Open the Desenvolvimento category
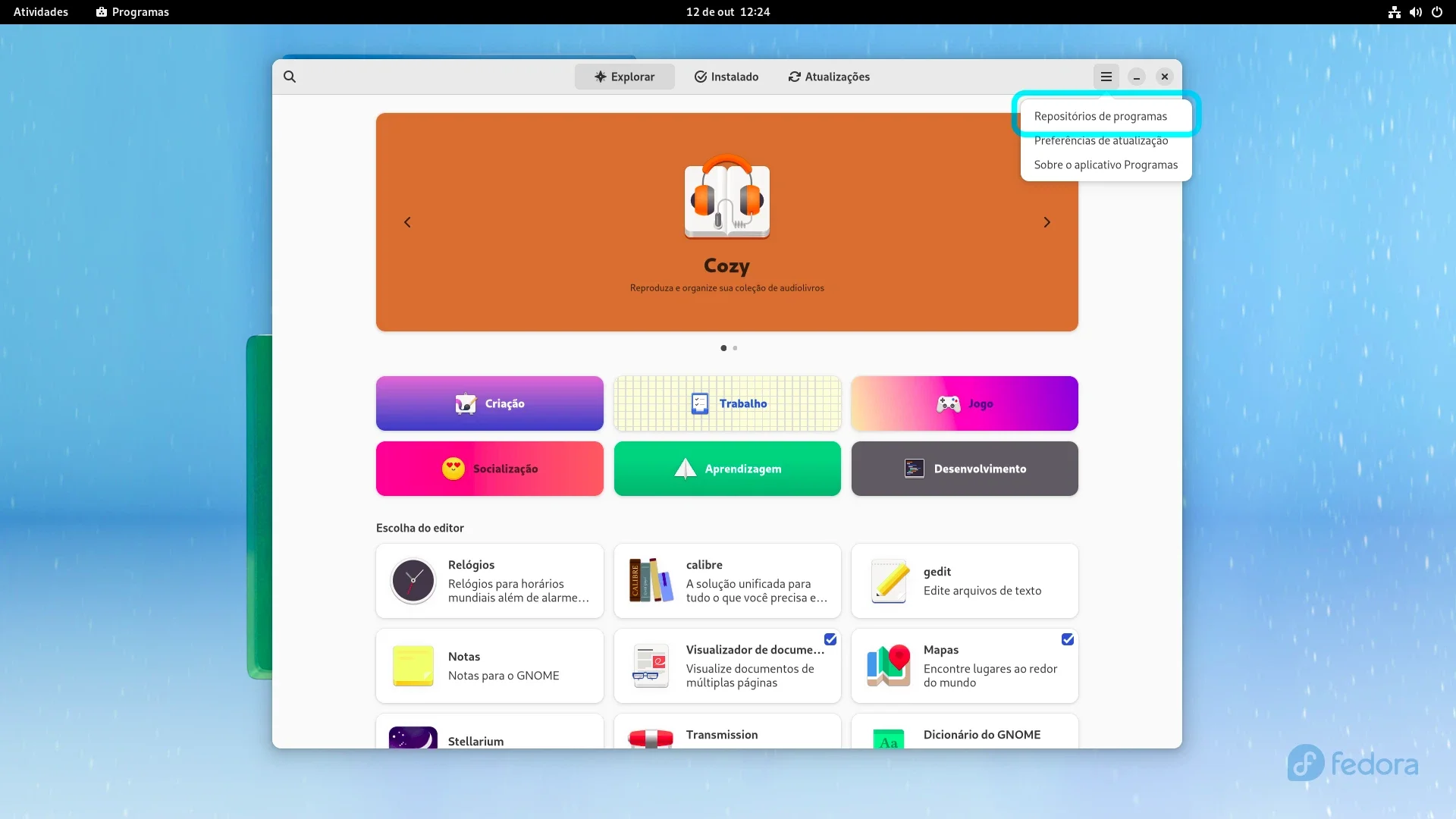This screenshot has height=819, width=1456. point(965,469)
